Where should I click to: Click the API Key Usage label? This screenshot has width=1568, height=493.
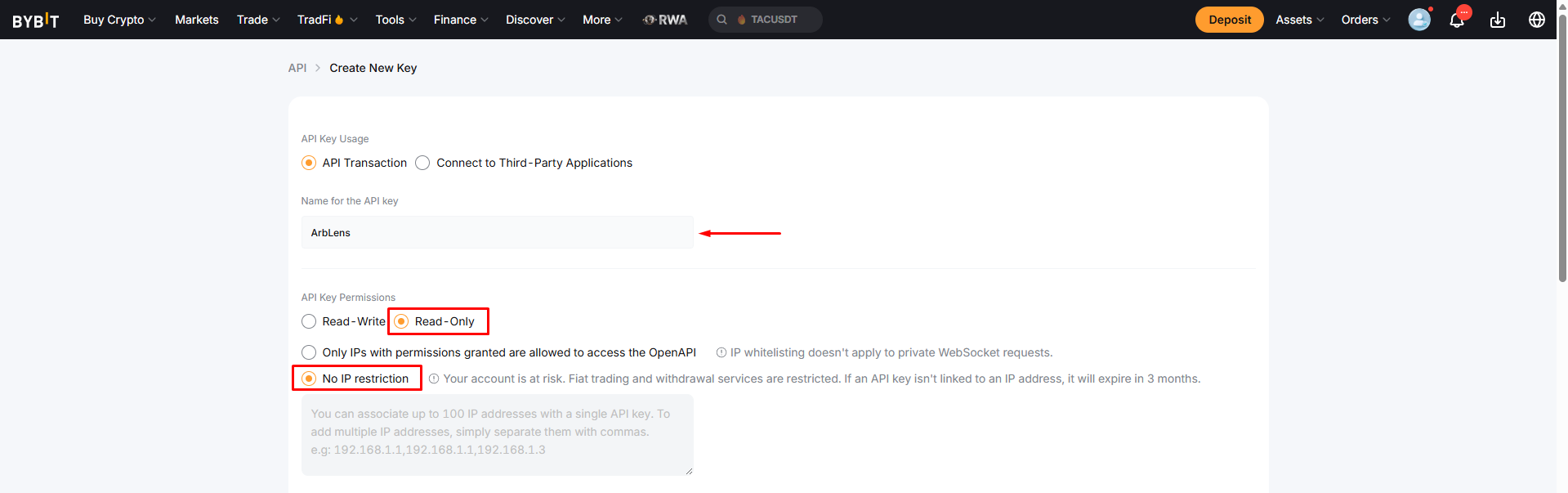point(335,139)
